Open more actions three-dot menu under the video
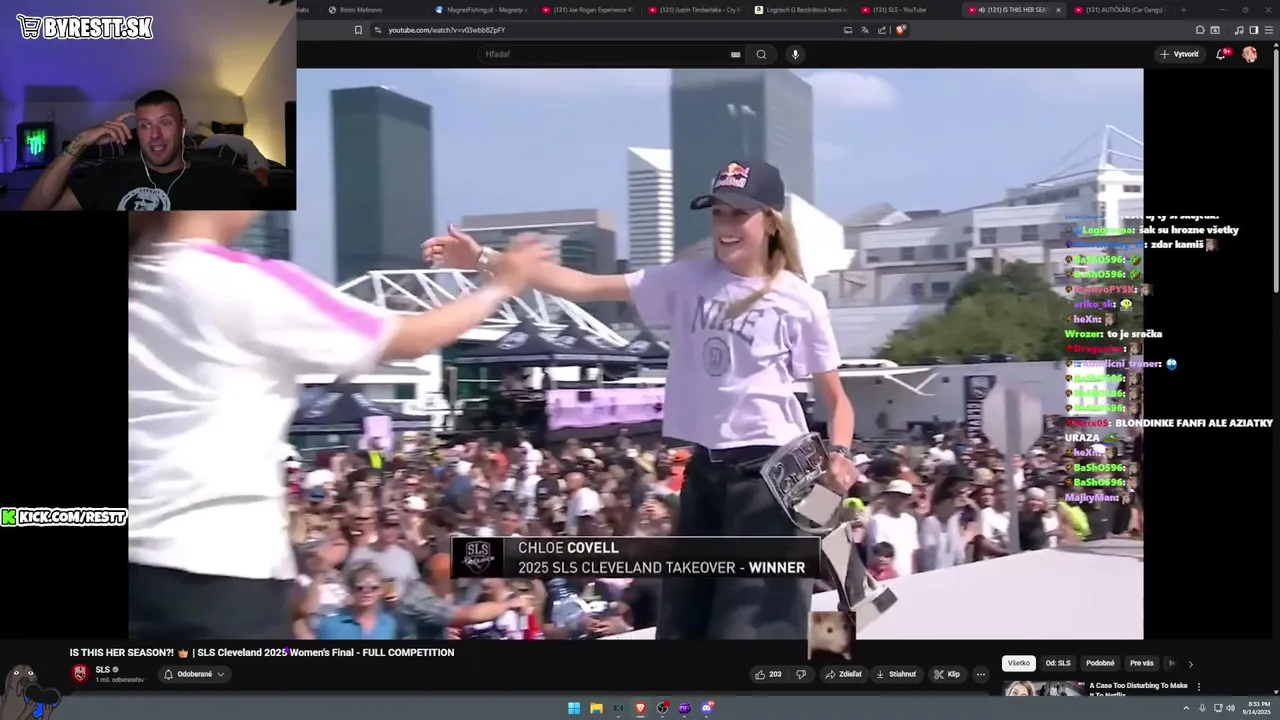Screen dimensions: 1280x720 (981, 674)
